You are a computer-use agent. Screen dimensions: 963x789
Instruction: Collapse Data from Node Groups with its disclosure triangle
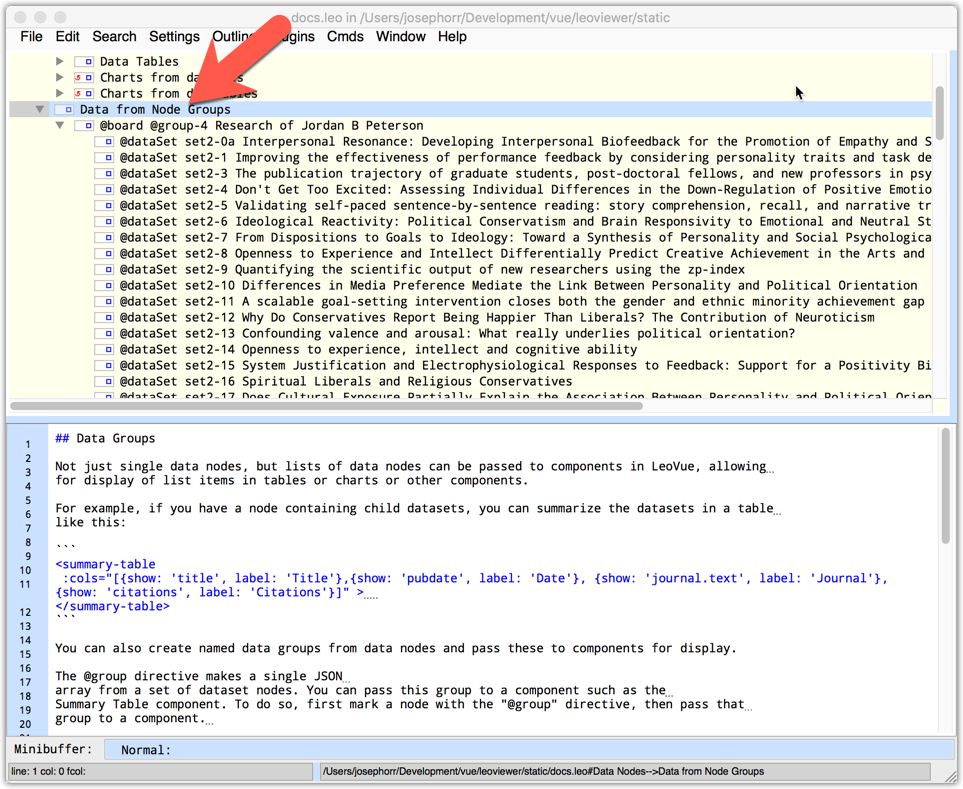pos(39,109)
